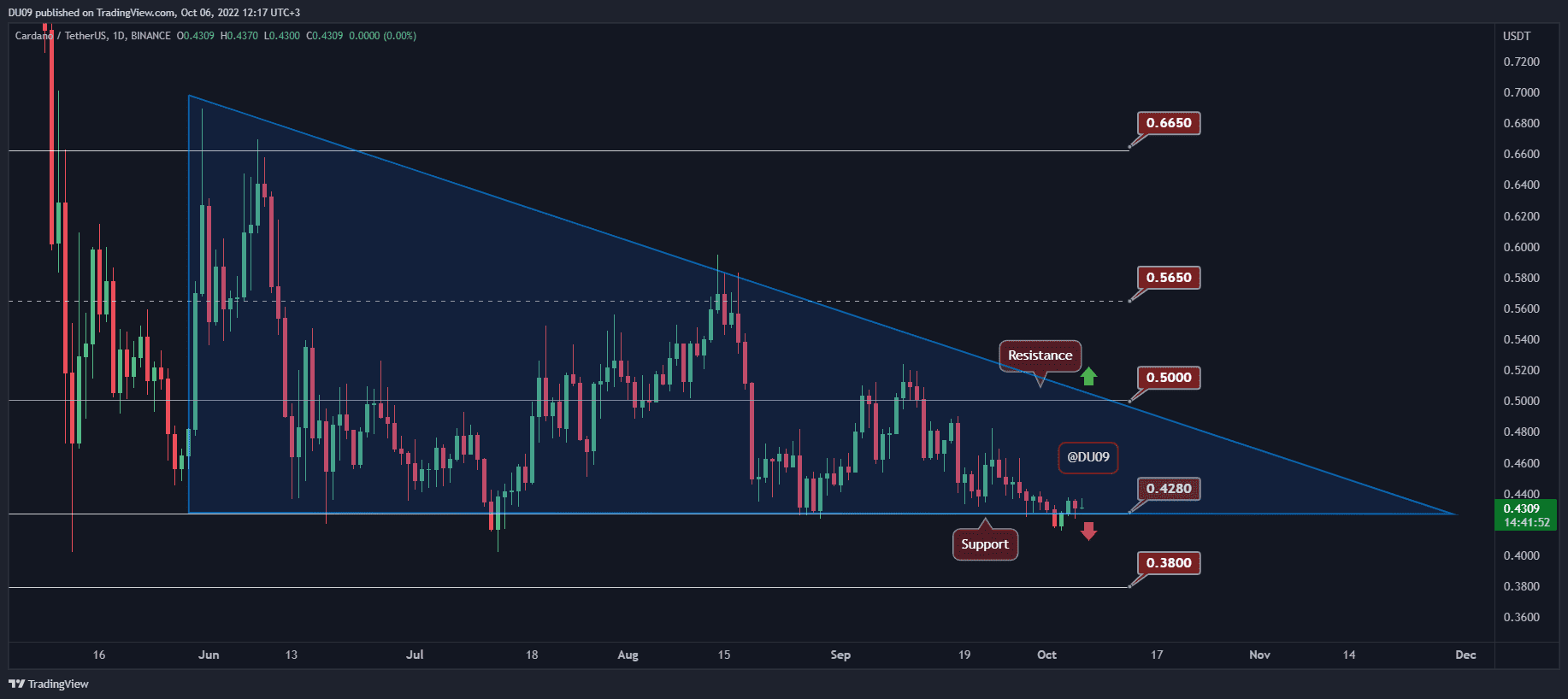Click the 0.4000 price axis tick
Image resolution: width=1568 pixels, height=699 pixels.
tap(1521, 556)
